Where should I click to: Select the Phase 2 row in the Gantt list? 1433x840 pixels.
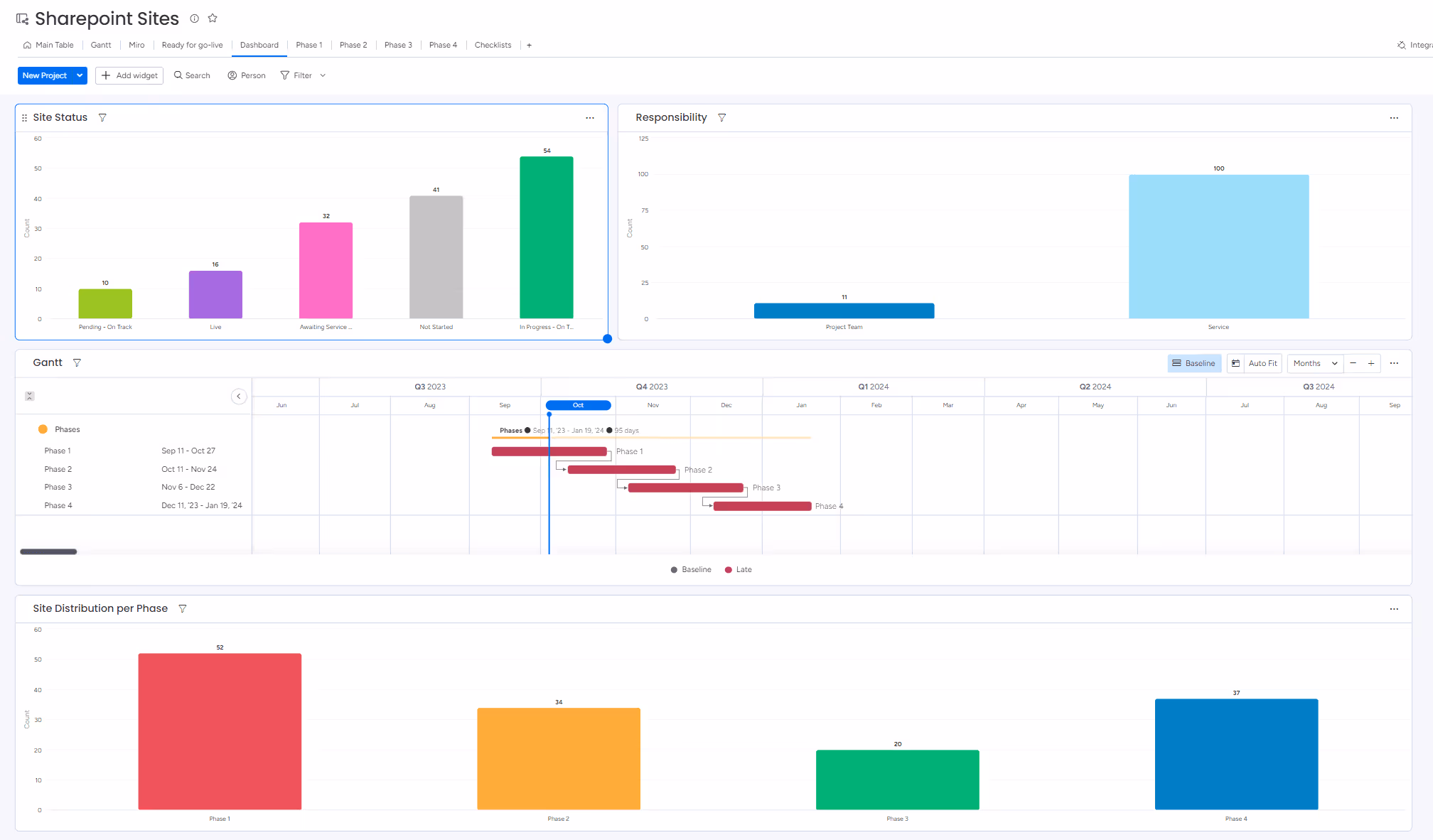[58, 469]
